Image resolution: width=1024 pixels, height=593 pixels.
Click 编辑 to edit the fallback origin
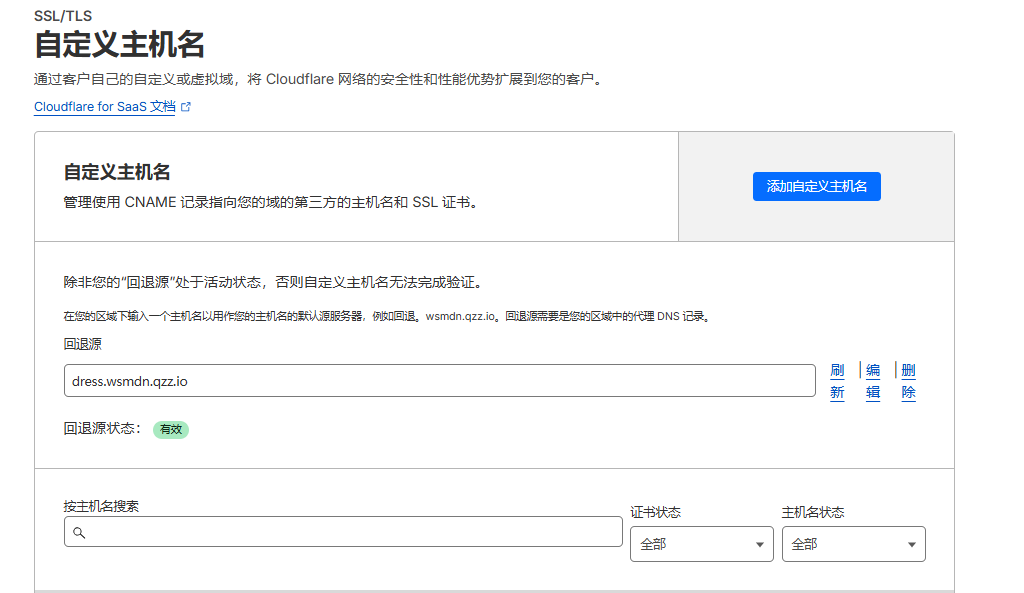pyautogui.click(x=873, y=381)
